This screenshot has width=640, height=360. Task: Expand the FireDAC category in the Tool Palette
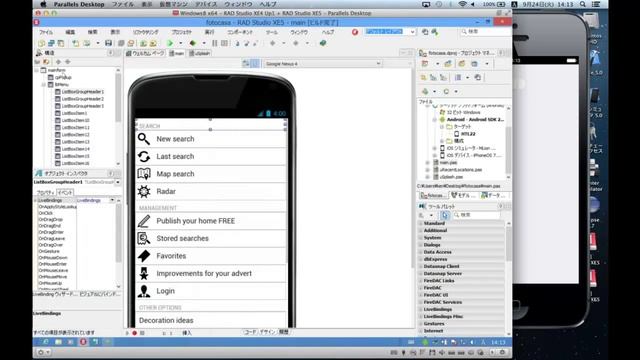tap(421, 288)
